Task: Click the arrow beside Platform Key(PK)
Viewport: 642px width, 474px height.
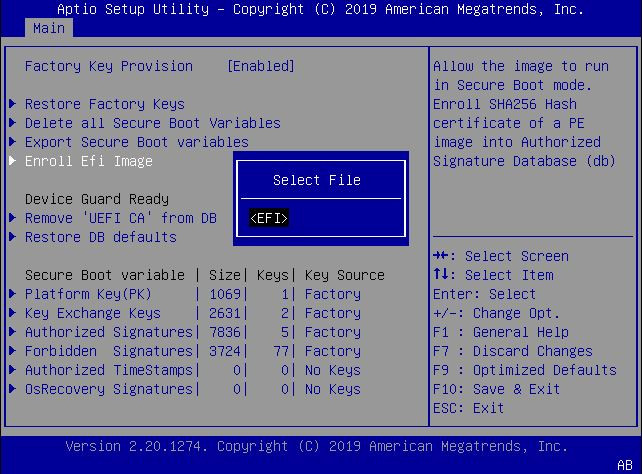Action: [x=13, y=293]
